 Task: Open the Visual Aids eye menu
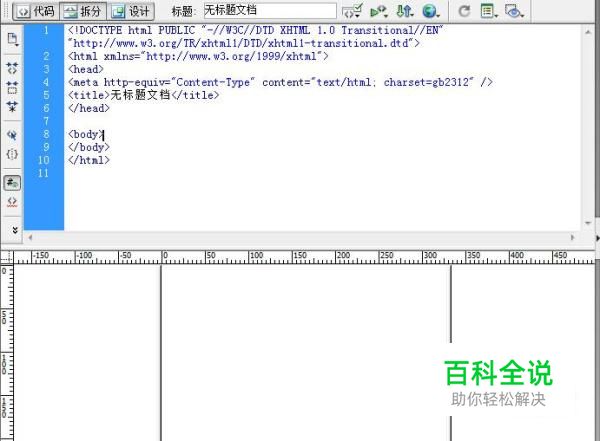pyautogui.click(x=515, y=11)
